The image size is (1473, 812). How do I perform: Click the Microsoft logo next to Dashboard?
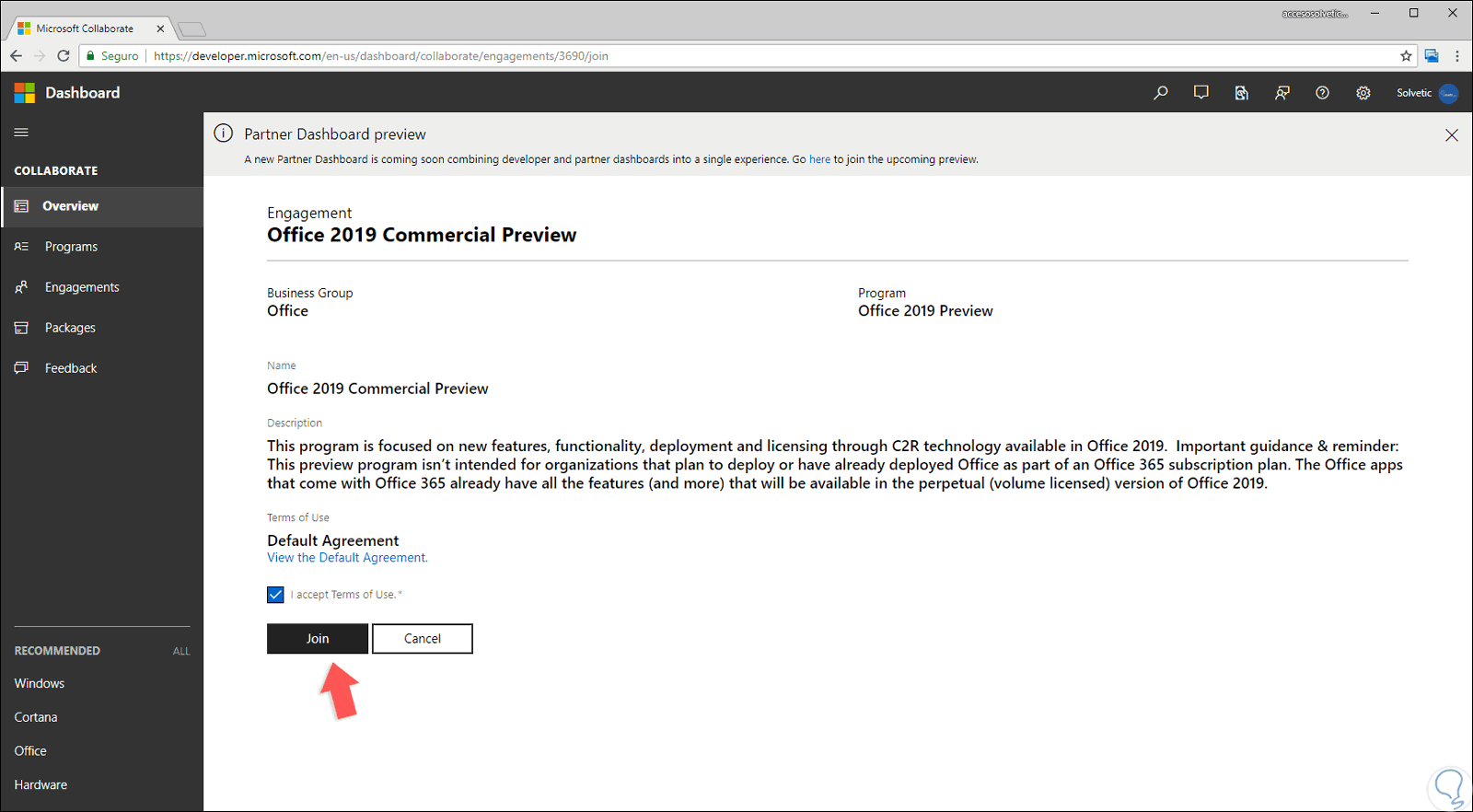(x=25, y=93)
